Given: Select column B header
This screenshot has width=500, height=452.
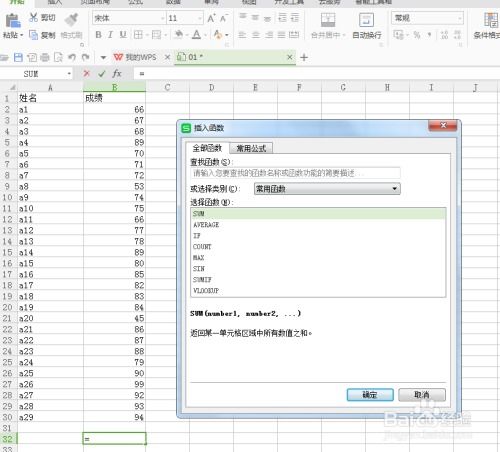Looking at the screenshot, I should (114, 87).
